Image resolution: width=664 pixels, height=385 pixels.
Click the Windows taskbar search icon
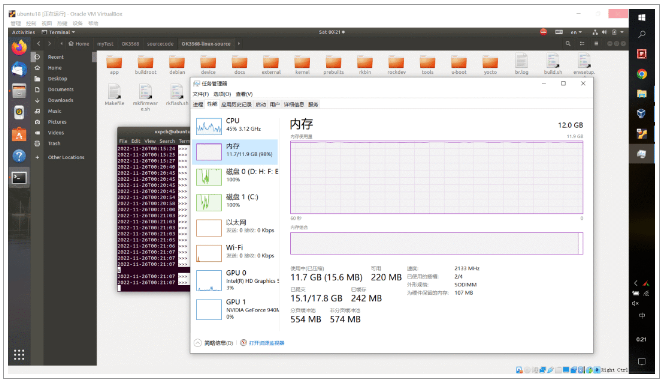(642, 35)
